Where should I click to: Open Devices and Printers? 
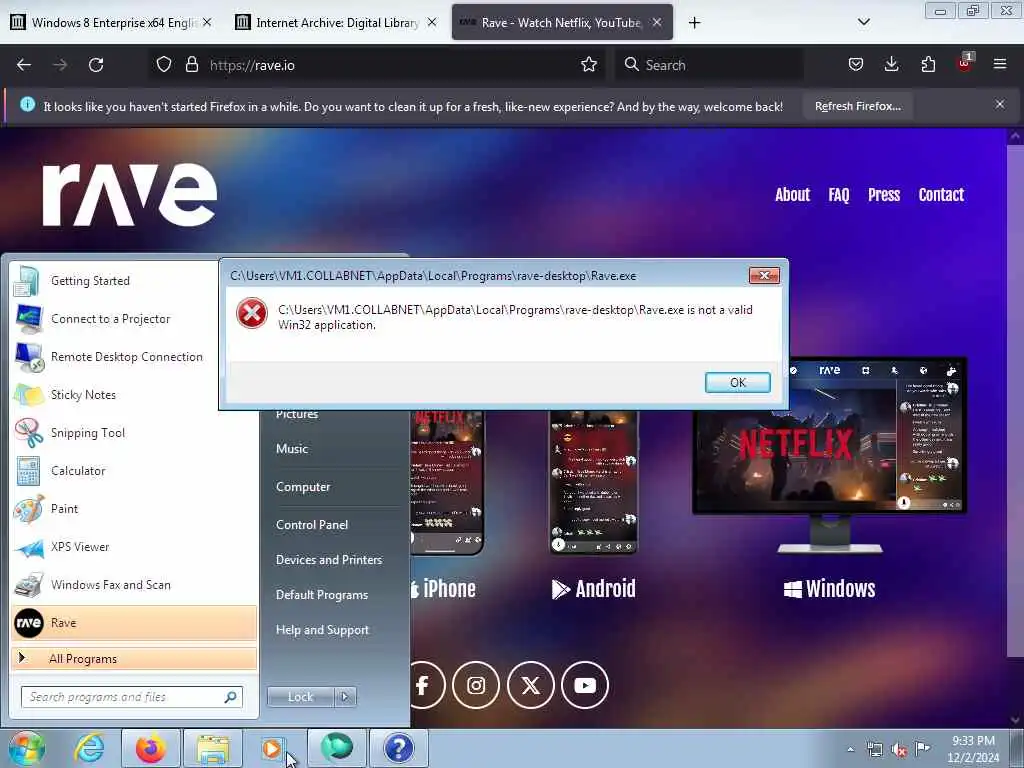pyautogui.click(x=328, y=560)
